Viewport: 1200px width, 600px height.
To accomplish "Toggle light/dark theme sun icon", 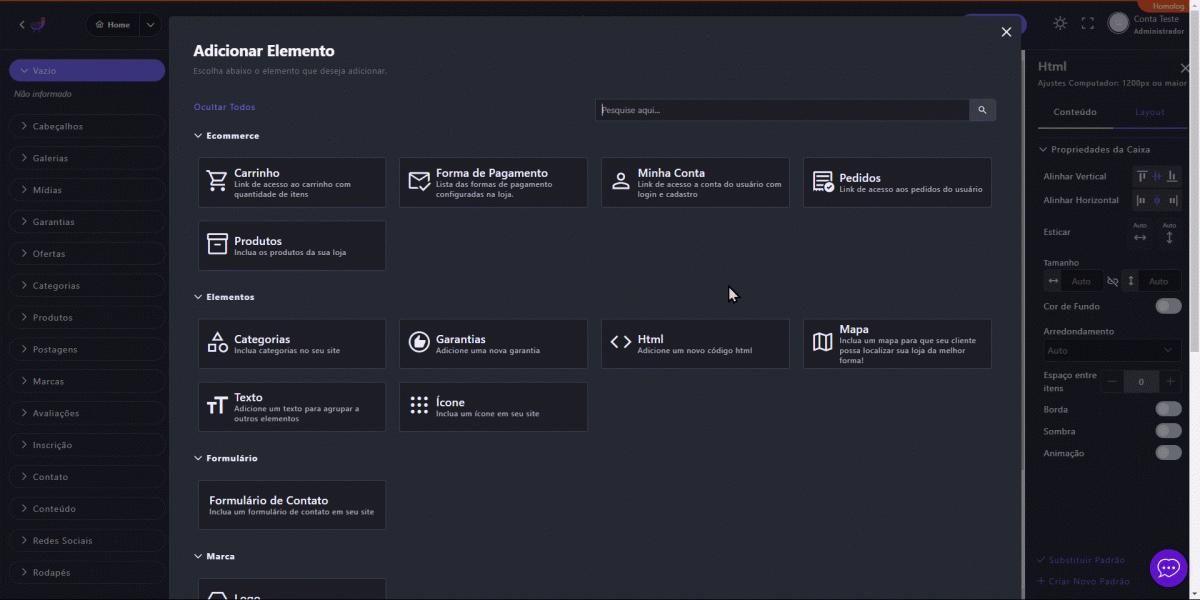I will [1060, 23].
